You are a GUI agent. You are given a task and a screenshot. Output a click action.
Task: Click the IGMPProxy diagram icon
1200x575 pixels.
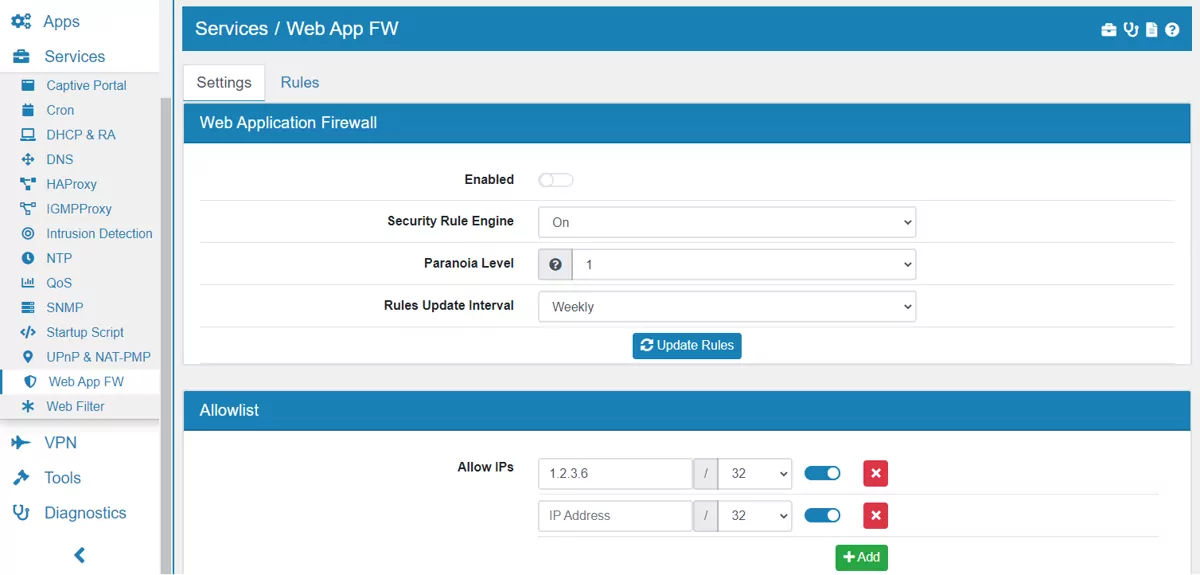click(28, 209)
